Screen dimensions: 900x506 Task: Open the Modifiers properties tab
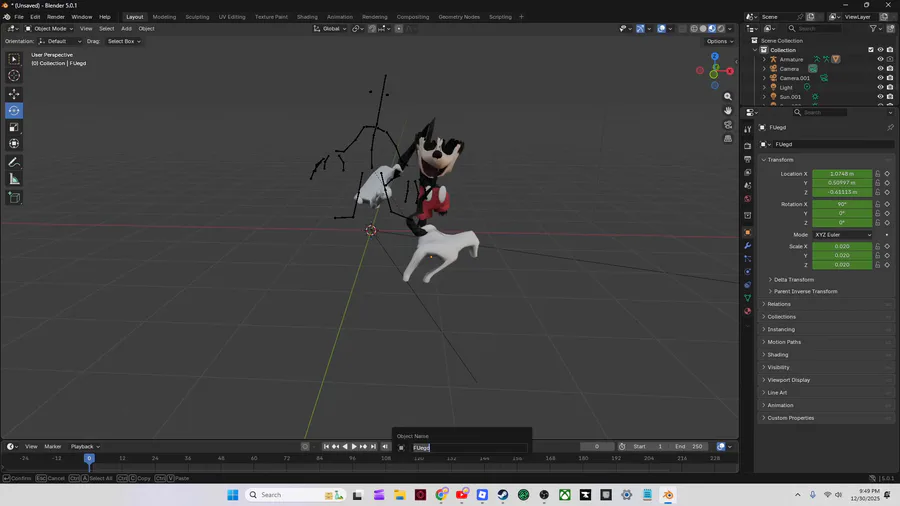tap(747, 246)
